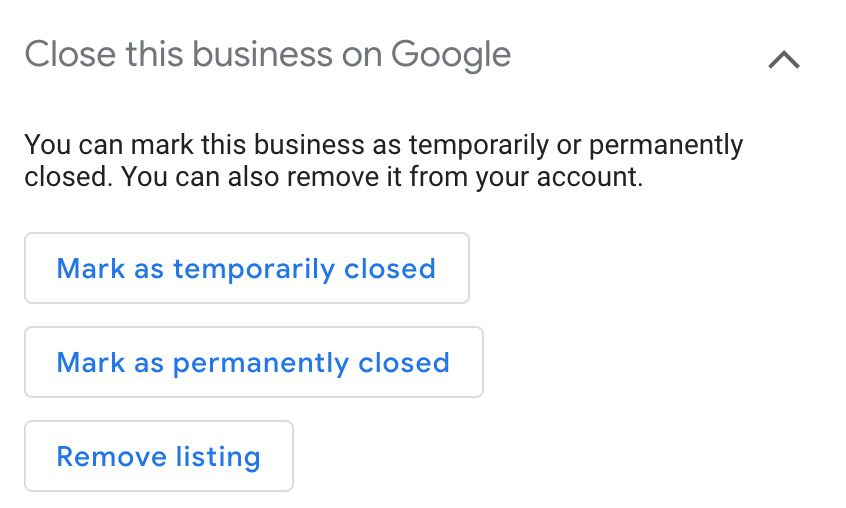The image size is (846, 508).
Task: Remove this listing from your account
Action: (x=158, y=457)
